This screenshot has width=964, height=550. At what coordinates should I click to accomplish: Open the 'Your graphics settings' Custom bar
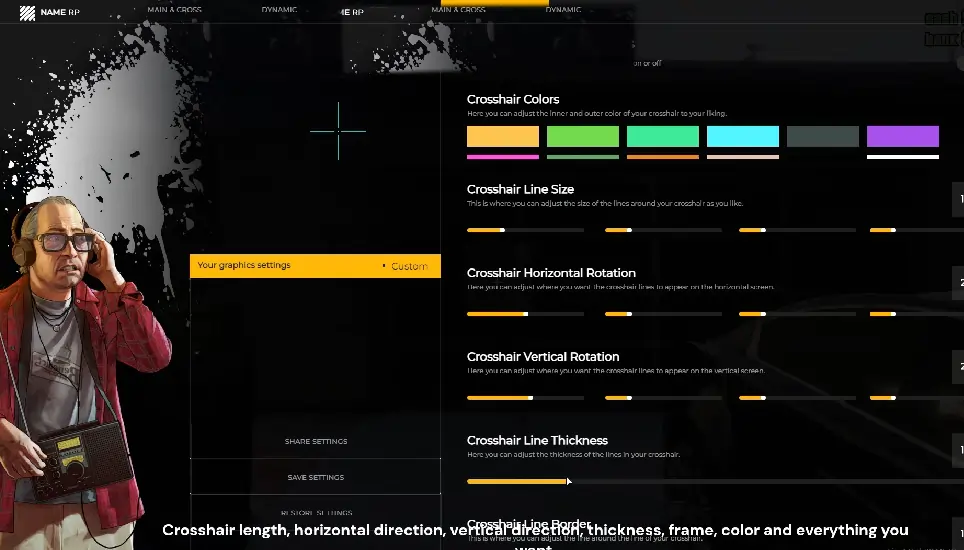point(315,265)
